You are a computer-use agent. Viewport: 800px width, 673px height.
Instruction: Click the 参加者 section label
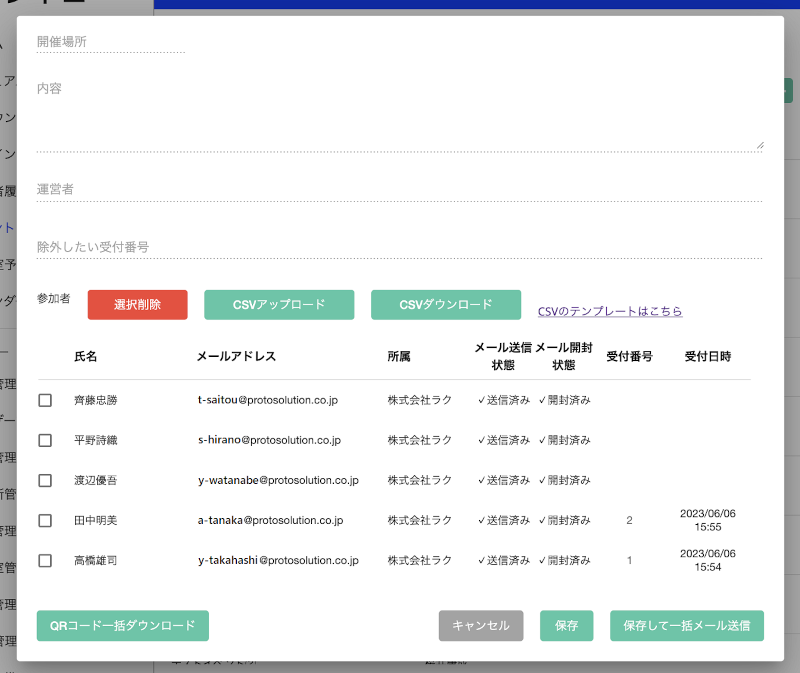coord(54,298)
